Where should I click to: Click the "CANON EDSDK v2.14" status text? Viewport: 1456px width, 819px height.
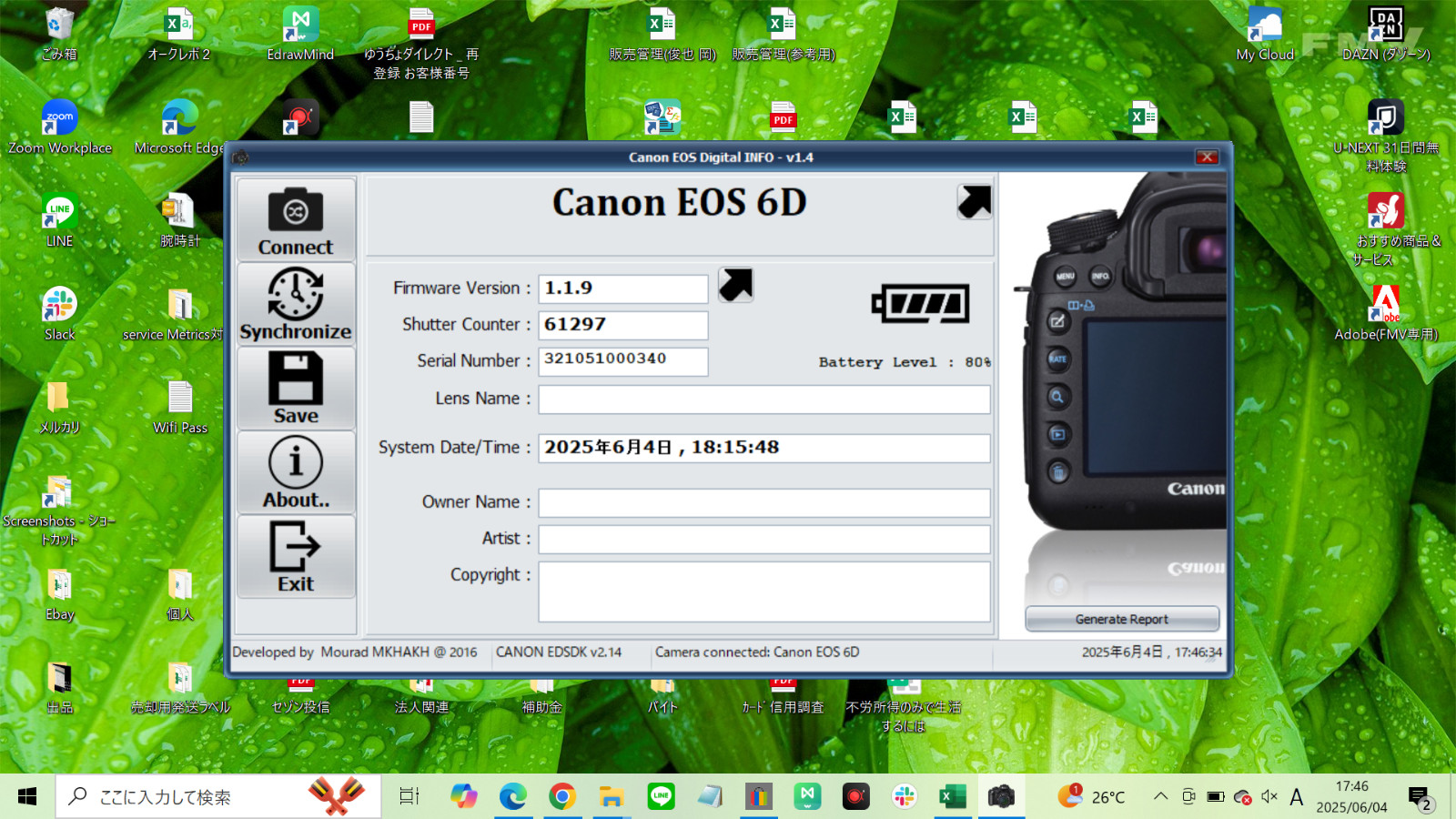pos(559,652)
